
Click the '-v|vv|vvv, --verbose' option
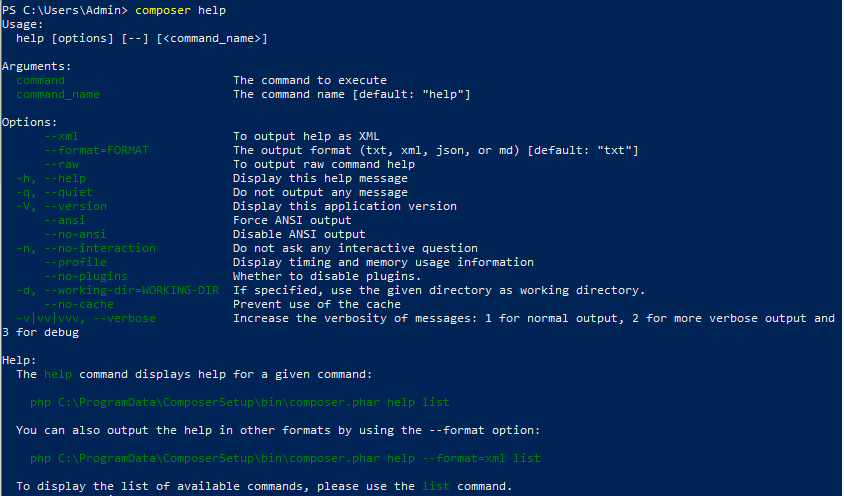[x=86, y=318]
